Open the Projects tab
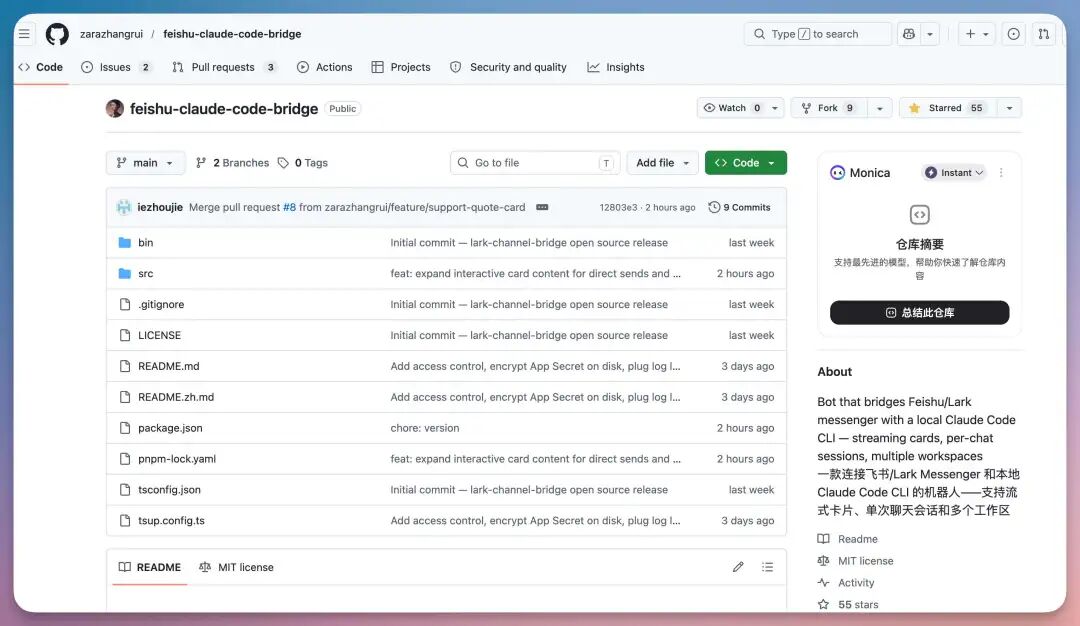 point(401,67)
